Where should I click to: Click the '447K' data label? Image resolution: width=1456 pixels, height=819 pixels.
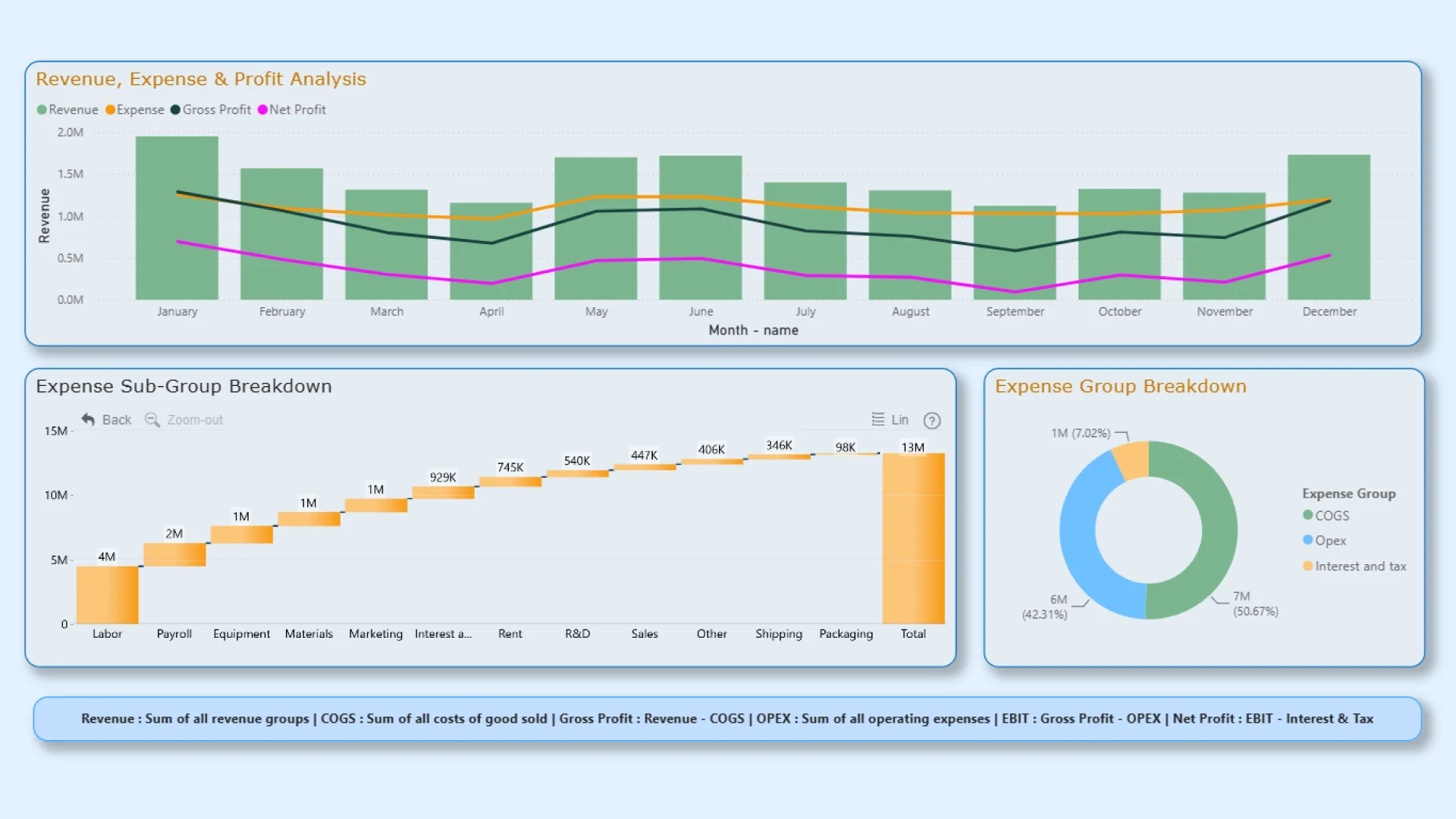(x=645, y=455)
